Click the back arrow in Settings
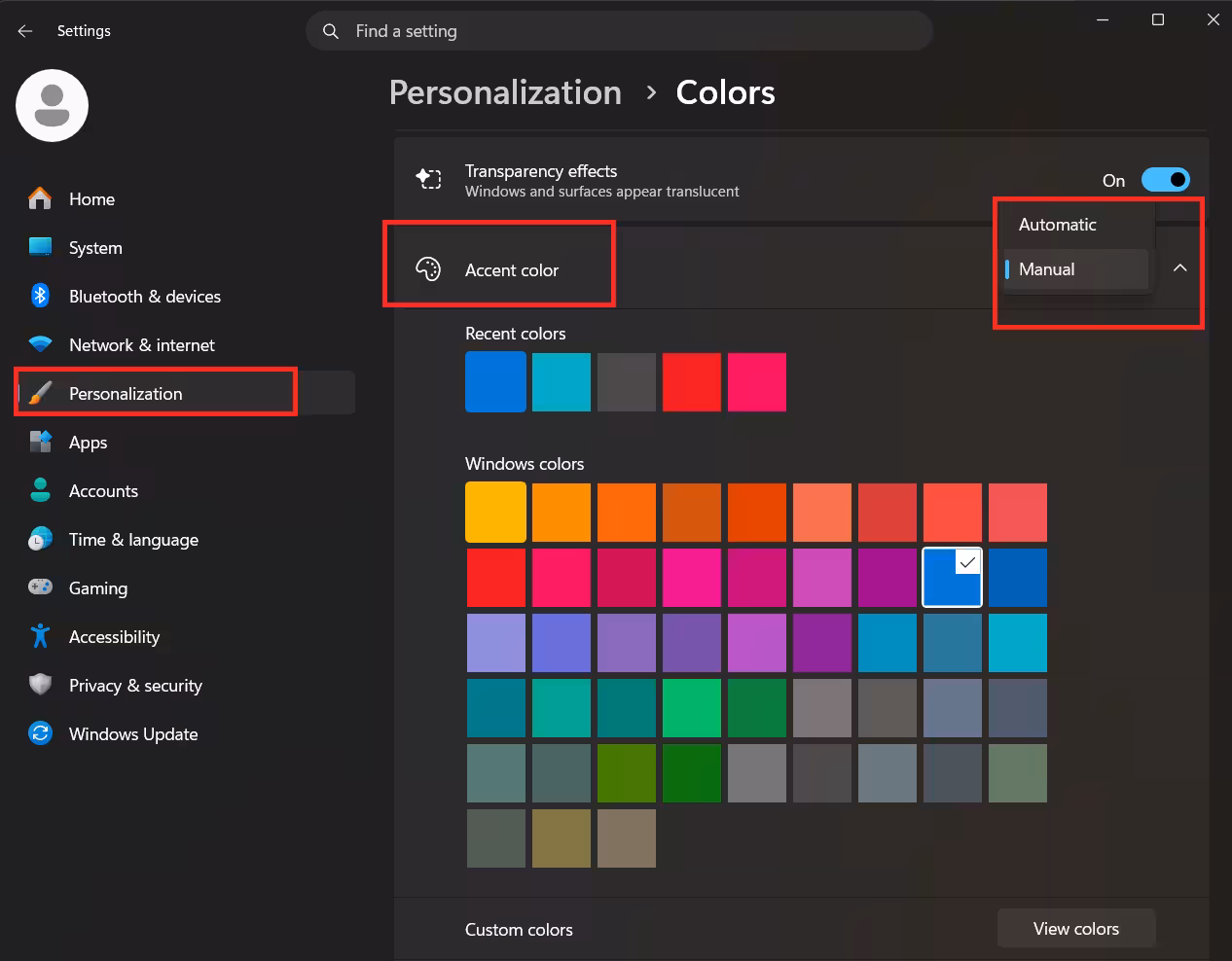Screen dimensions: 1232x961 25,31
